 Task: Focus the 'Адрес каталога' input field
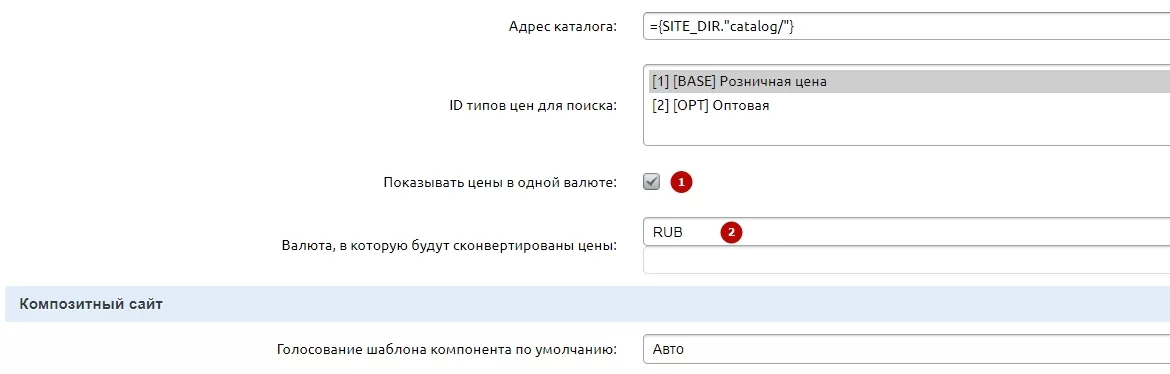[x=906, y=27]
